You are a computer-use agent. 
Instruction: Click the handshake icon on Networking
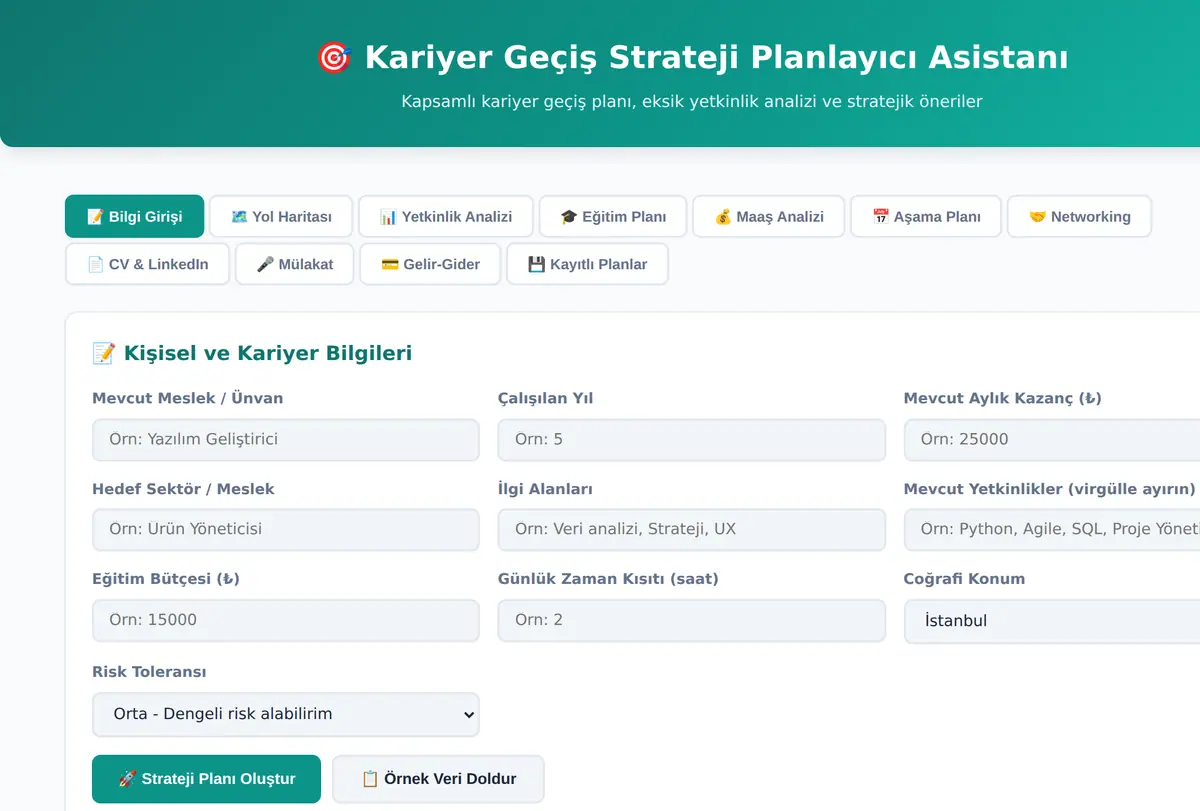[1037, 216]
